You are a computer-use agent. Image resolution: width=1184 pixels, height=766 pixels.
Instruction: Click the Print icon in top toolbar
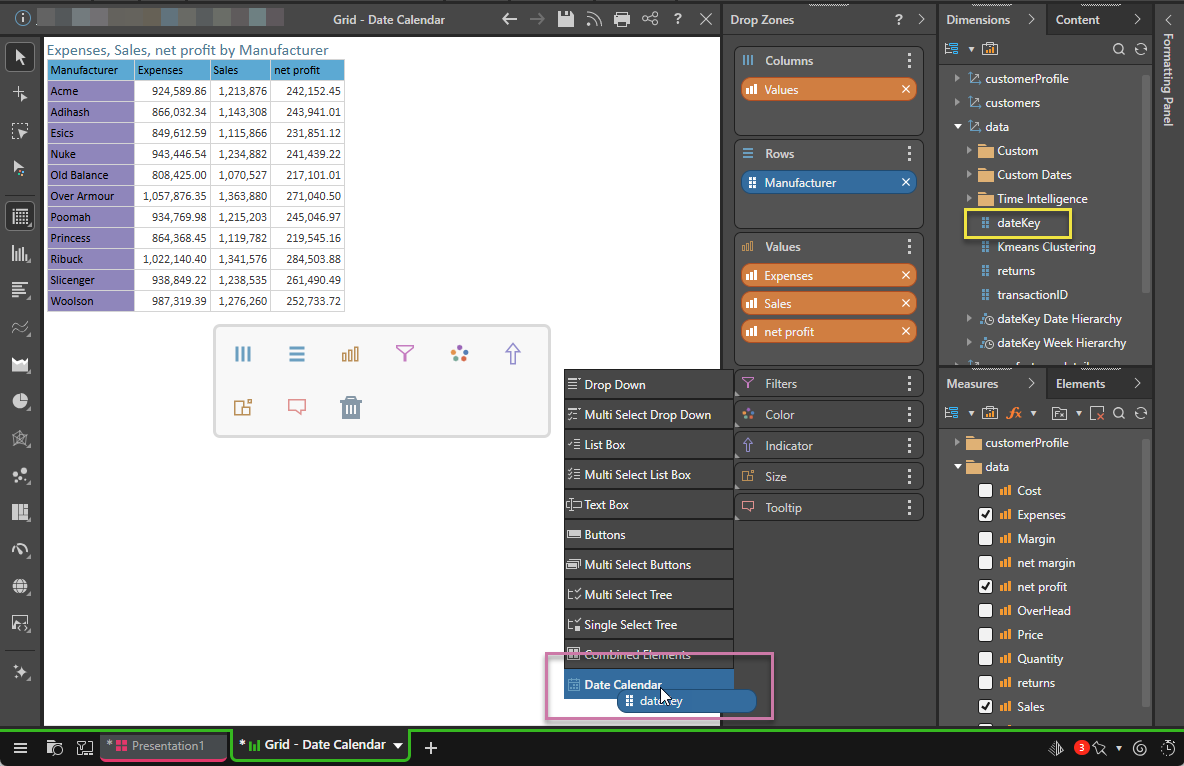[x=622, y=19]
